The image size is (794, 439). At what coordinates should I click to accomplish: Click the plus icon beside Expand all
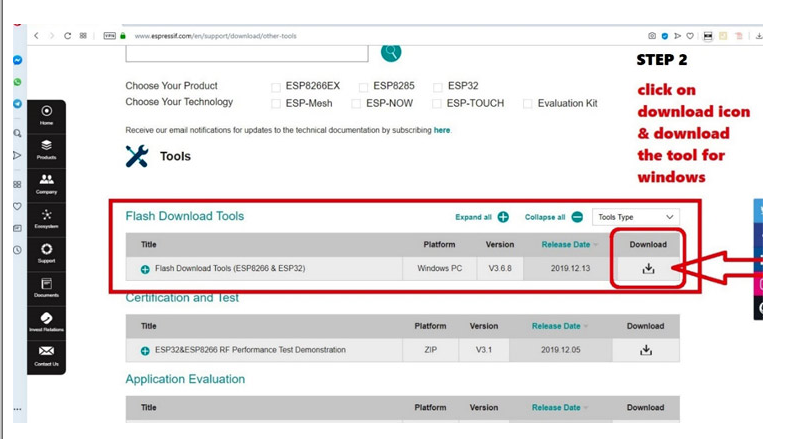pyautogui.click(x=503, y=217)
